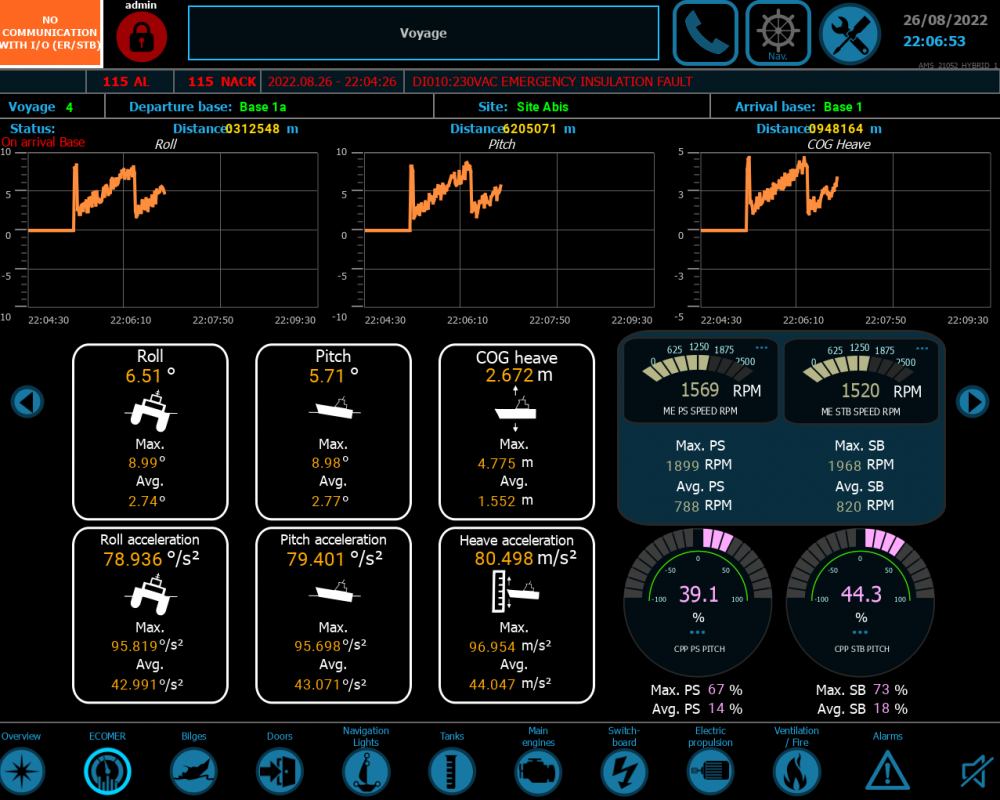
Task: Open the Doors page icon
Action: (280, 771)
